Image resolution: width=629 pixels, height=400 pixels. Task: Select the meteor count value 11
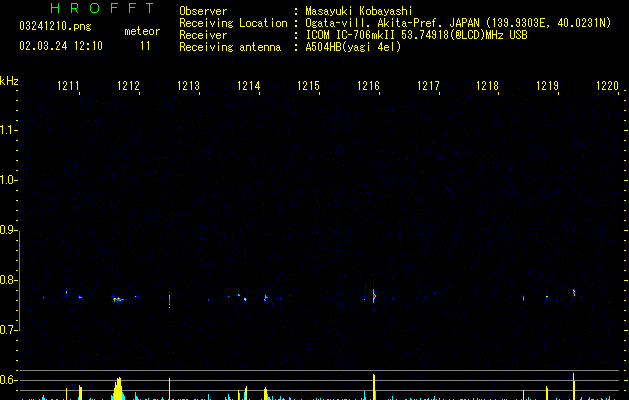click(x=145, y=46)
